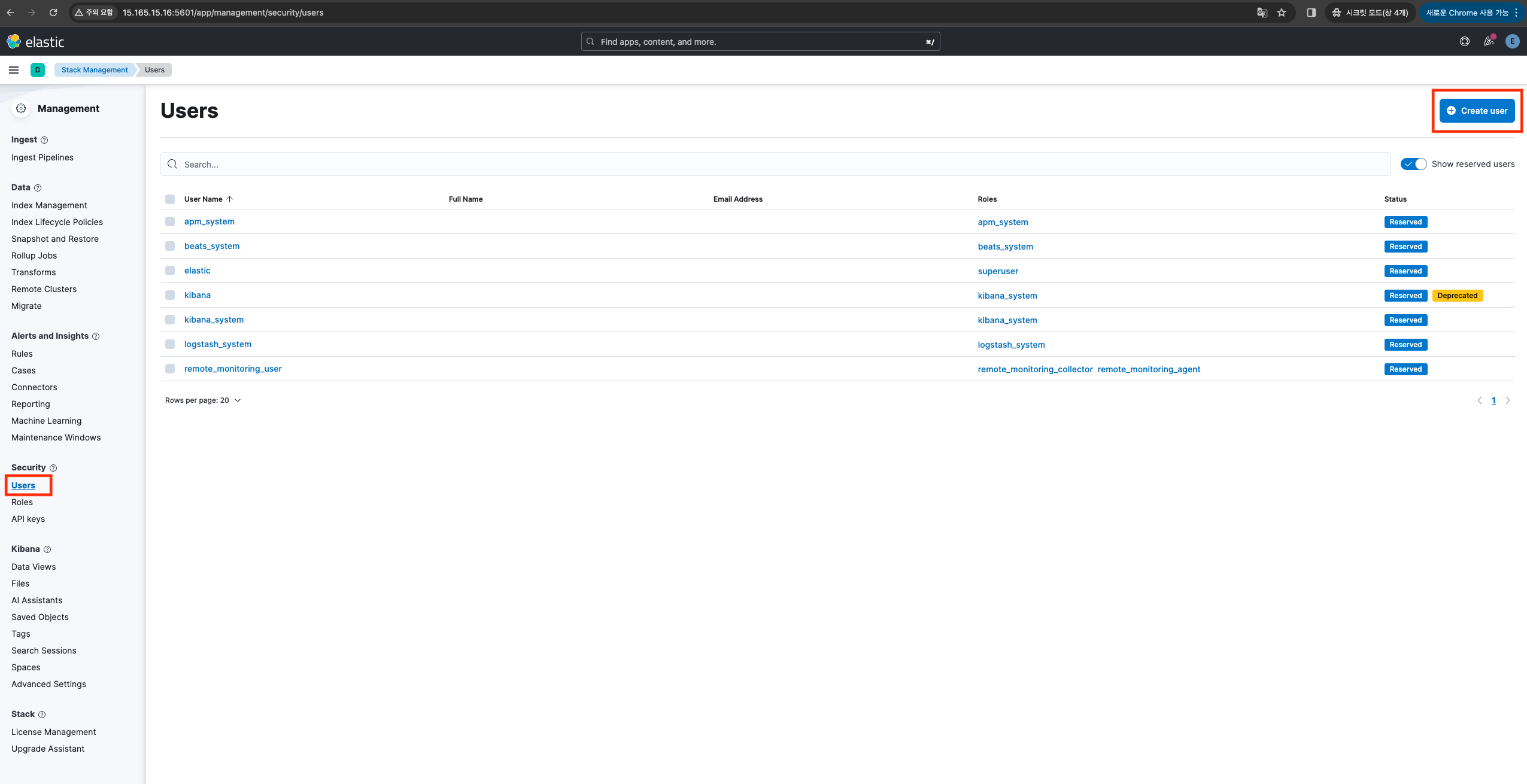Click the green D space selector
The image size is (1527, 784).
[38, 70]
